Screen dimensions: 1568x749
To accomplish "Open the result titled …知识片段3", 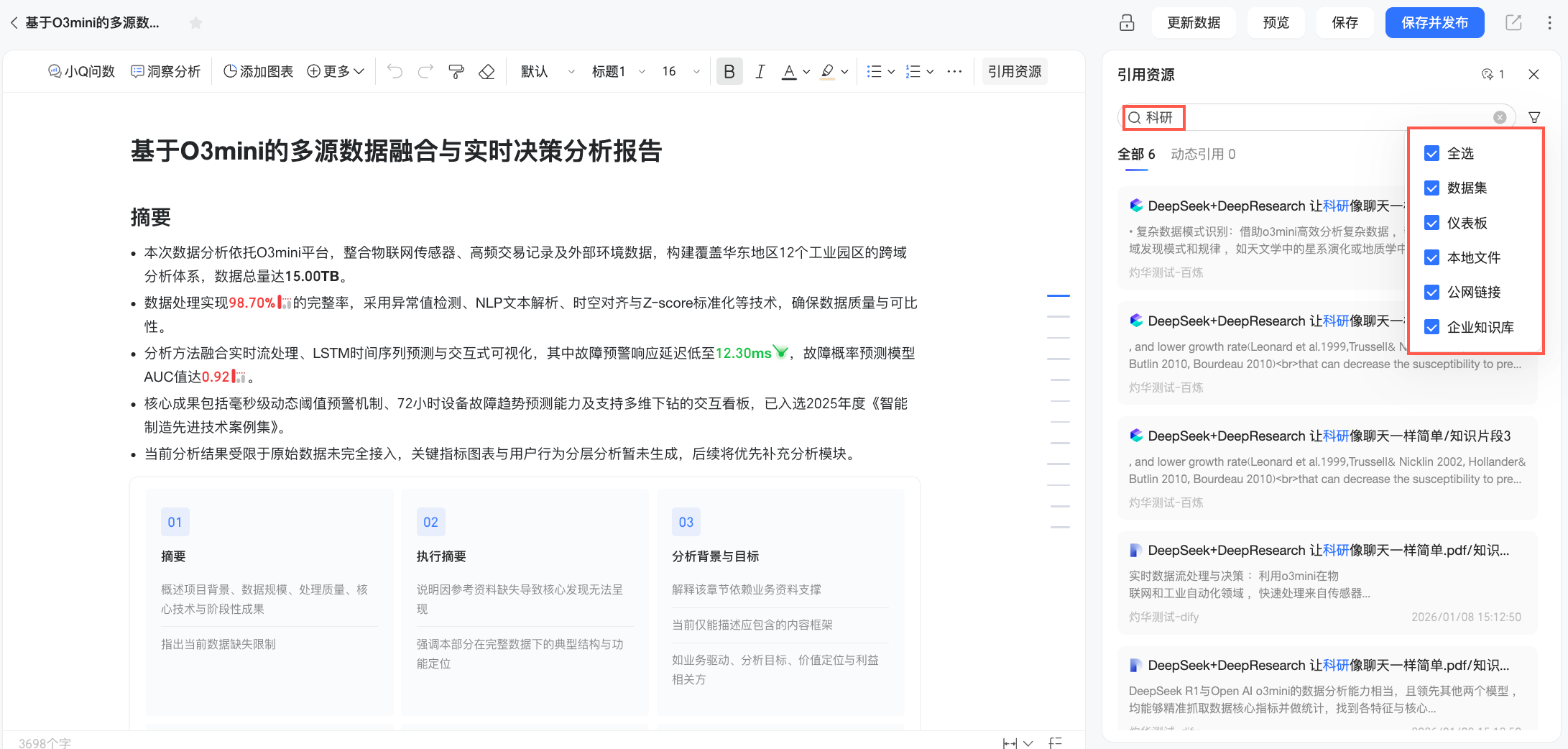I will 1327,468.
